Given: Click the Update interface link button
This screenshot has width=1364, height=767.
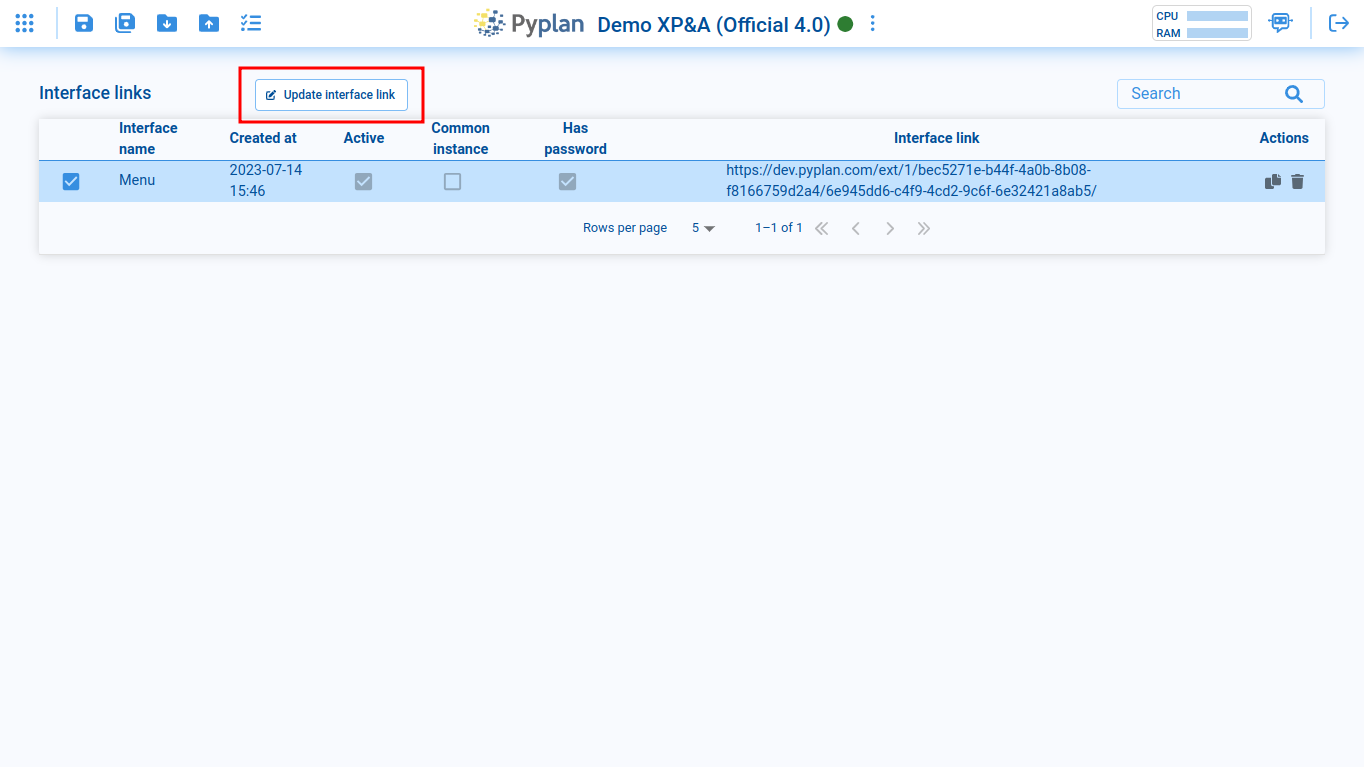Looking at the screenshot, I should click(331, 95).
